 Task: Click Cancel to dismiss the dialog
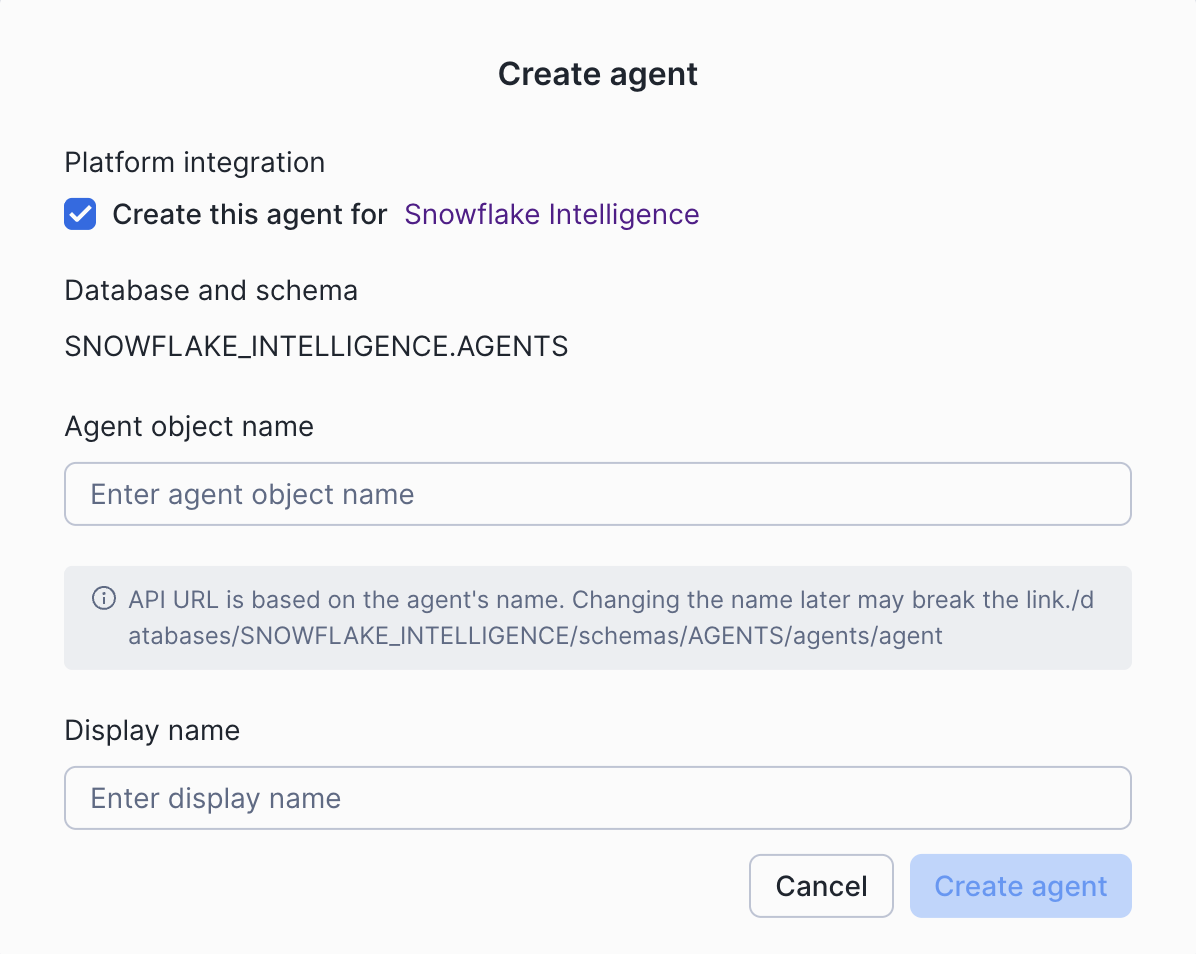[x=821, y=886]
